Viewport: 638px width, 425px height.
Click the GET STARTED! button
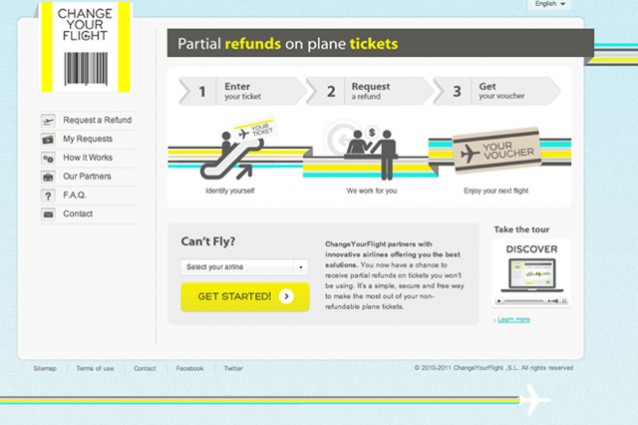click(245, 297)
